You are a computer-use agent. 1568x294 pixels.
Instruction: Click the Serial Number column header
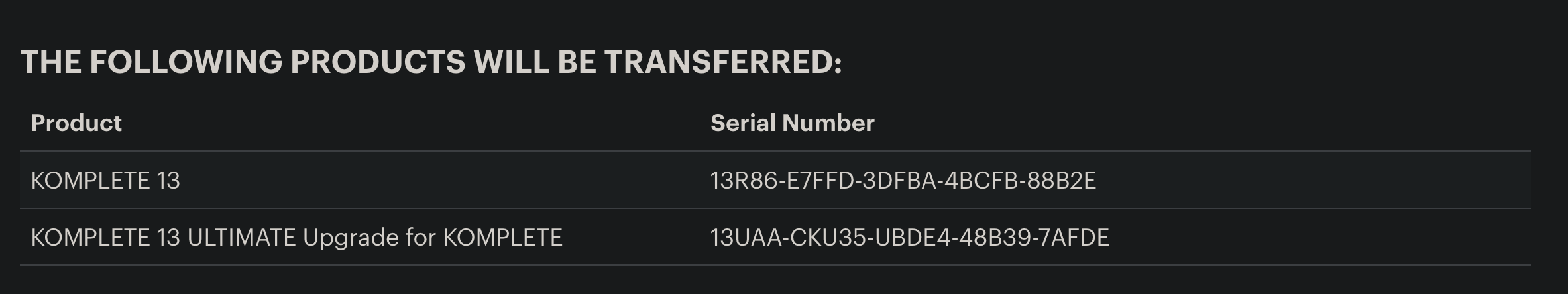[x=792, y=123]
